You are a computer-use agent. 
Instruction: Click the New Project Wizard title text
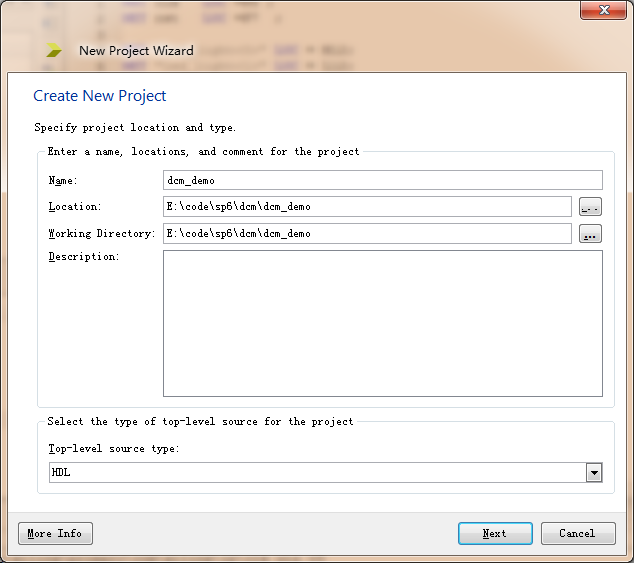pyautogui.click(x=136, y=51)
